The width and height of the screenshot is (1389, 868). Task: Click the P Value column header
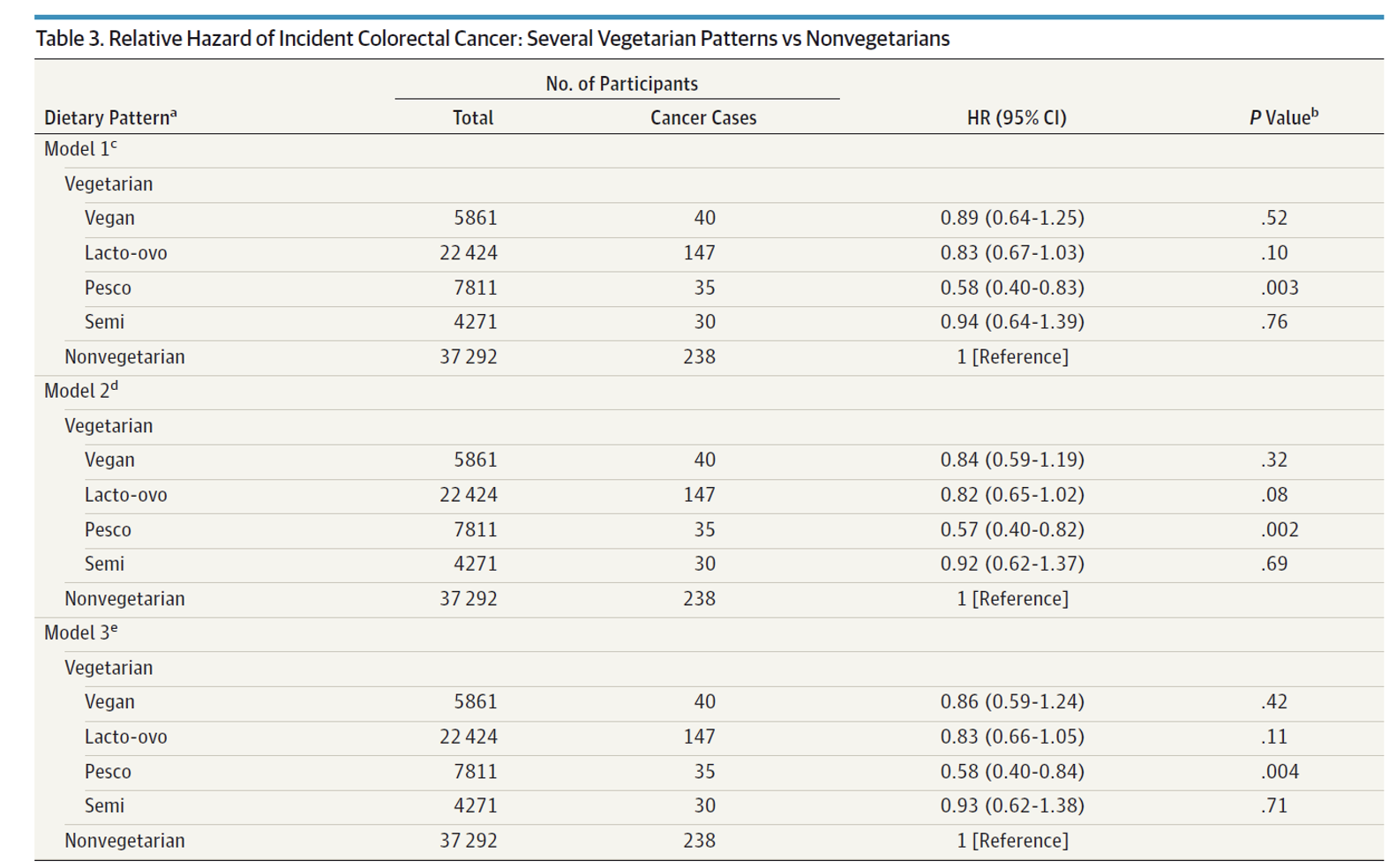(1283, 117)
